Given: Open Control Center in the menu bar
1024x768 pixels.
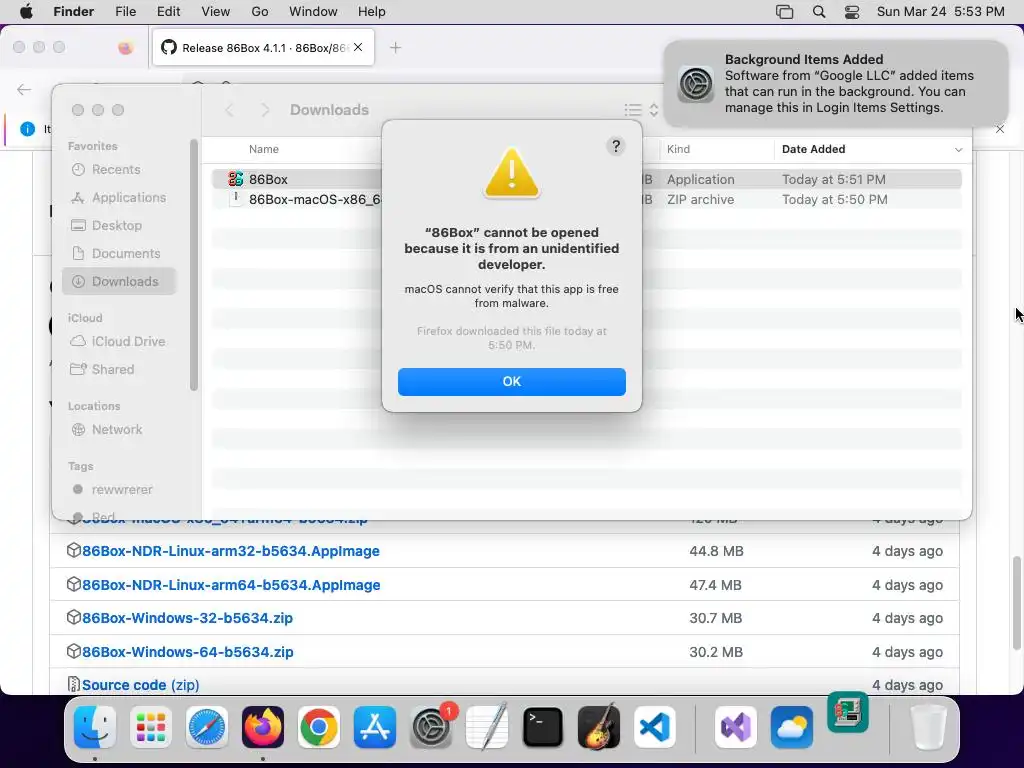Looking at the screenshot, I should point(852,12).
